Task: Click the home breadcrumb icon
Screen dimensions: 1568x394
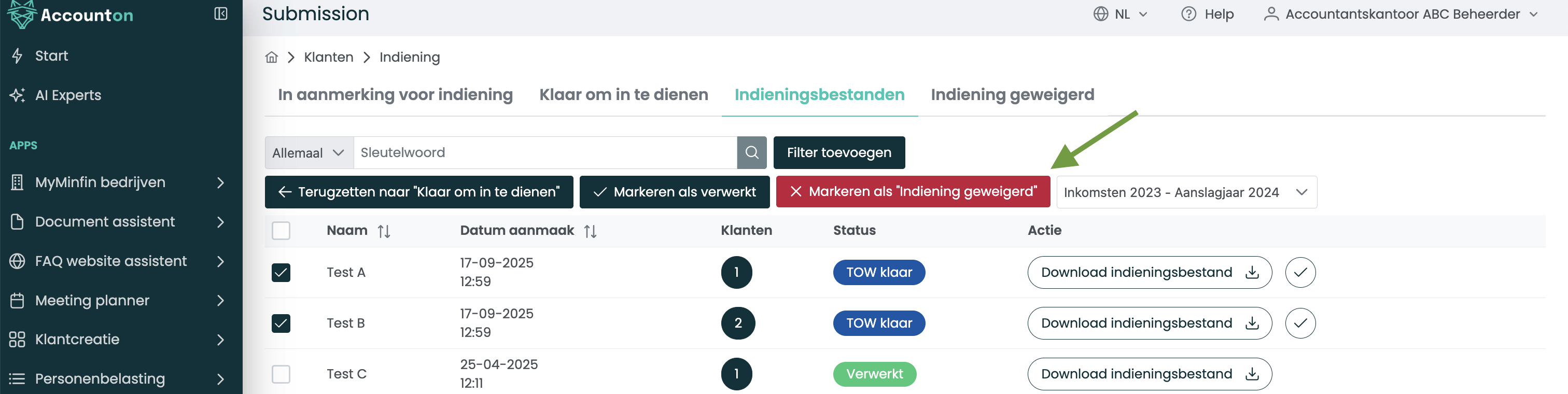Action: tap(272, 57)
